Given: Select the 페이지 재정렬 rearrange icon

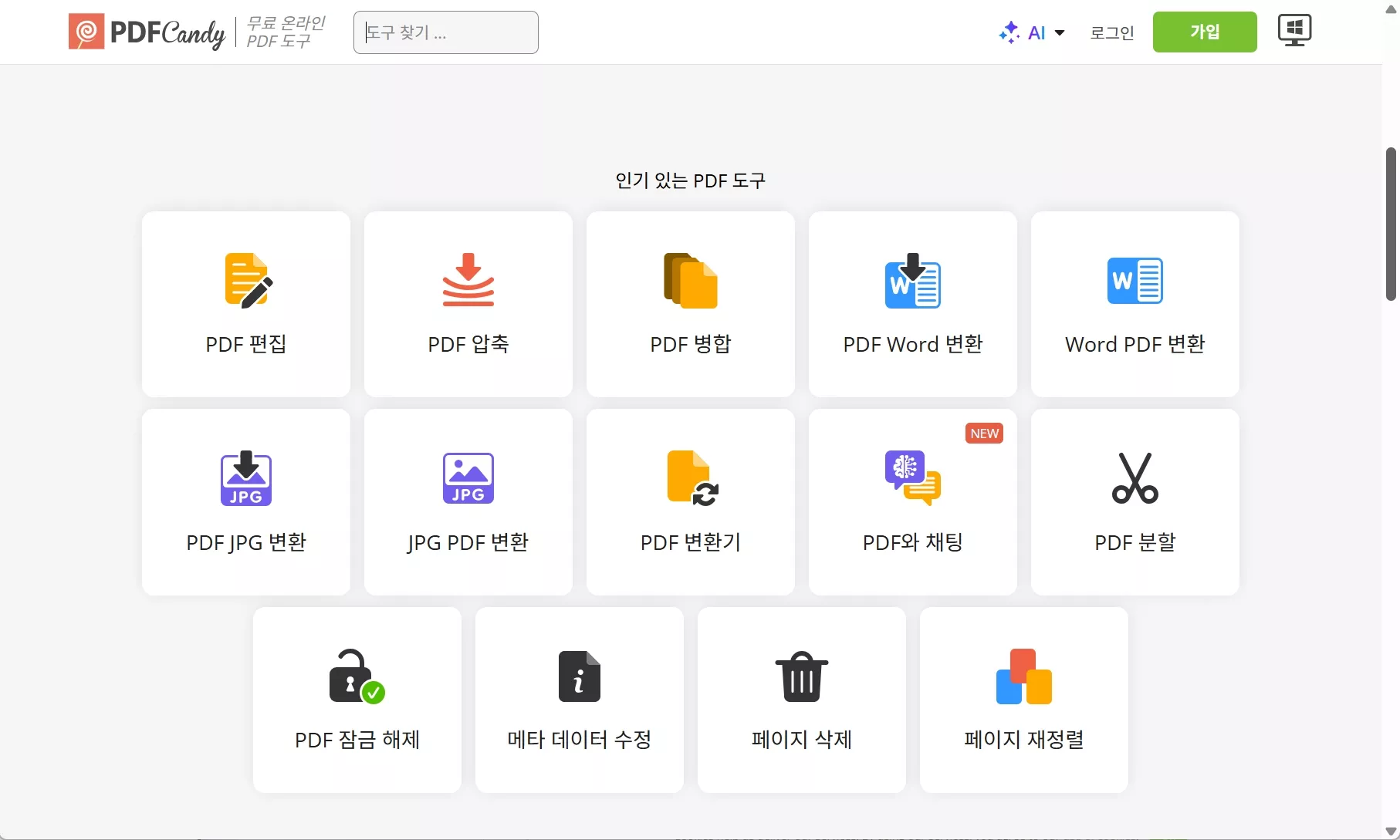Looking at the screenshot, I should 1024,676.
